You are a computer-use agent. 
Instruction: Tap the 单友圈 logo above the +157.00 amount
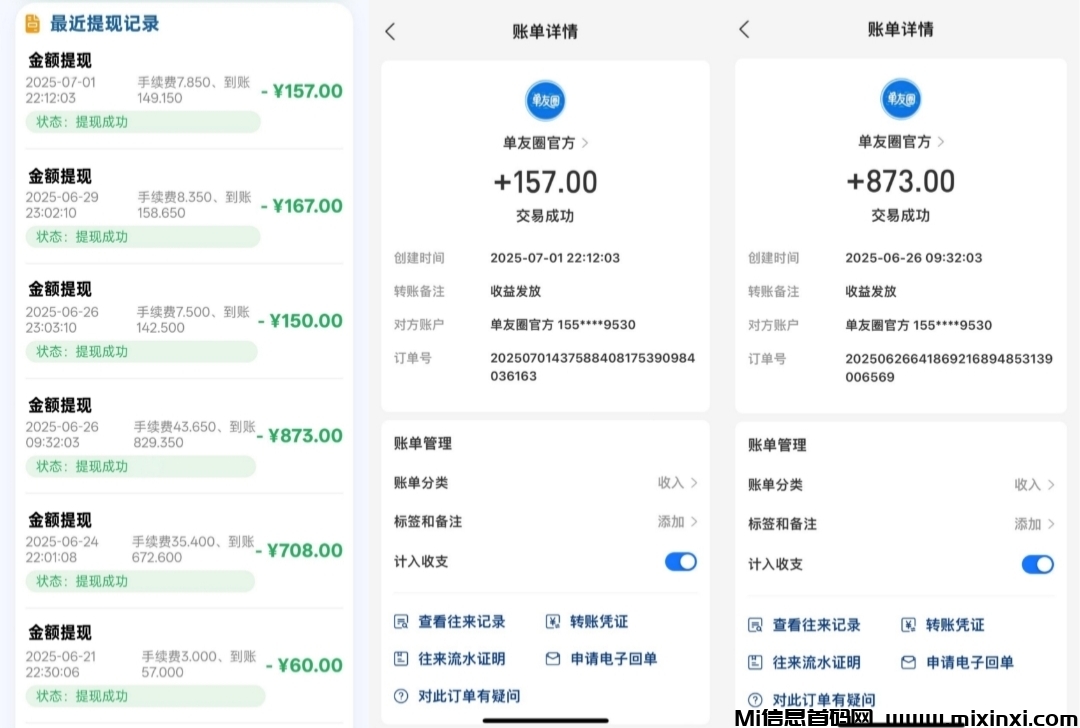[545, 100]
